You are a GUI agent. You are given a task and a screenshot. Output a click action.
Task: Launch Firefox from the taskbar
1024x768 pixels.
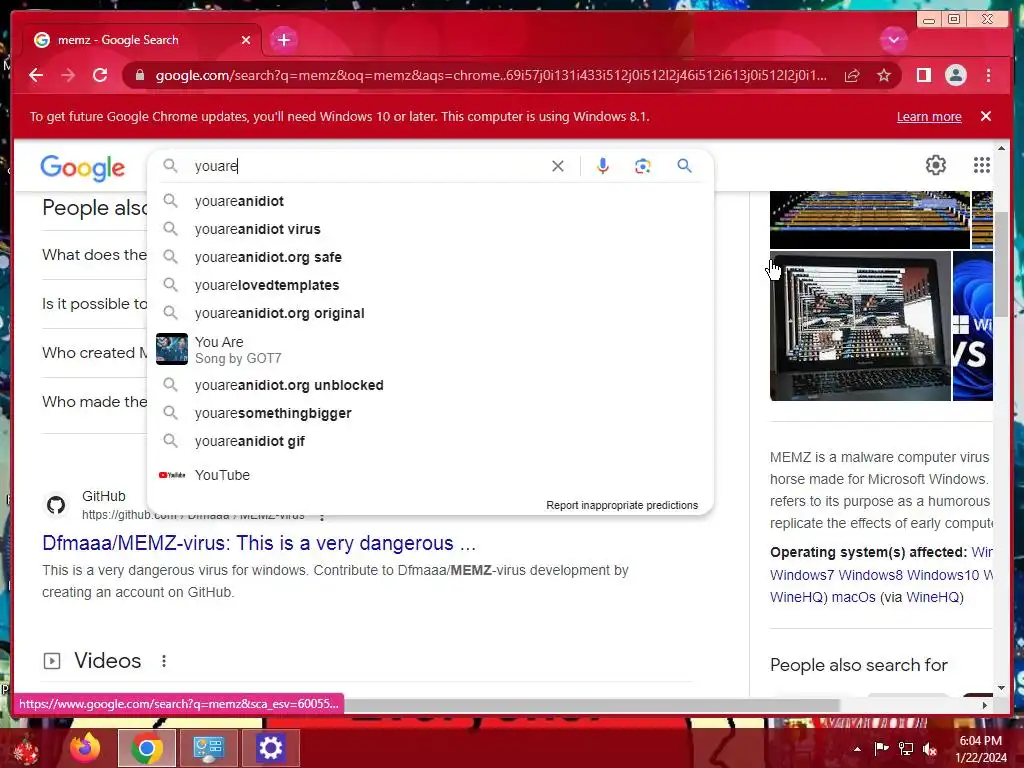[86, 748]
